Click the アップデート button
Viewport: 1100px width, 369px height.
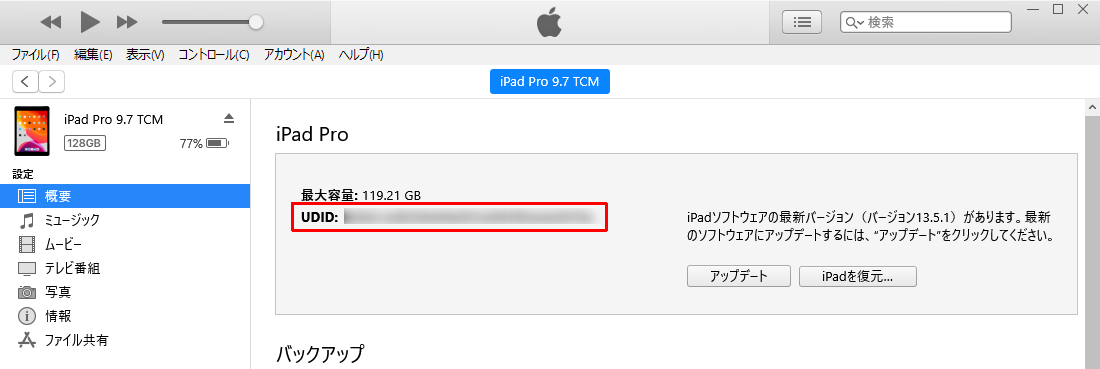pyautogui.click(x=739, y=276)
